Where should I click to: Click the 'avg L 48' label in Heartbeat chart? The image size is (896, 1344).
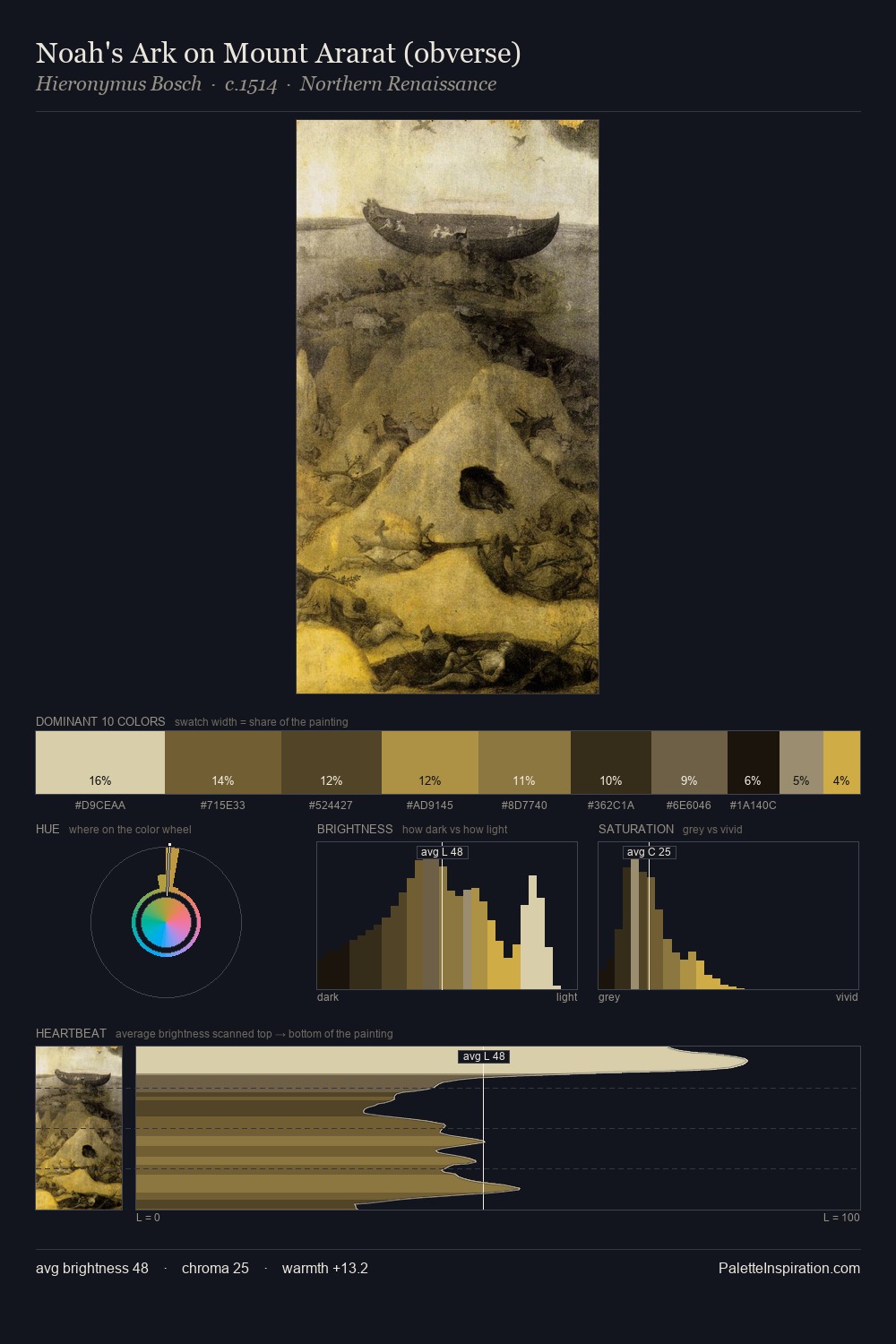pos(484,1056)
